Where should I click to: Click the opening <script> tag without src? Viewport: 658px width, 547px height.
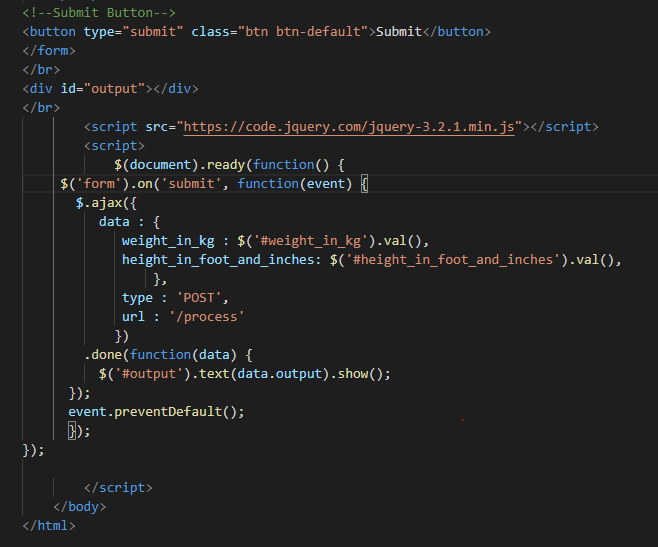click(x=114, y=146)
